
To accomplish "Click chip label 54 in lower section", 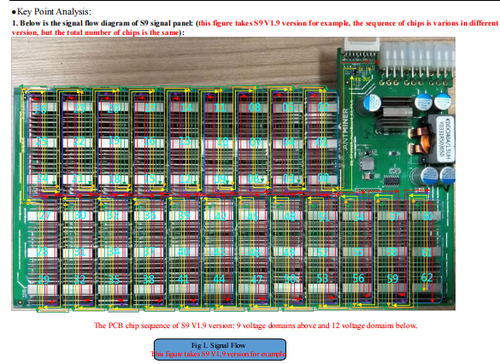I will click(359, 217).
